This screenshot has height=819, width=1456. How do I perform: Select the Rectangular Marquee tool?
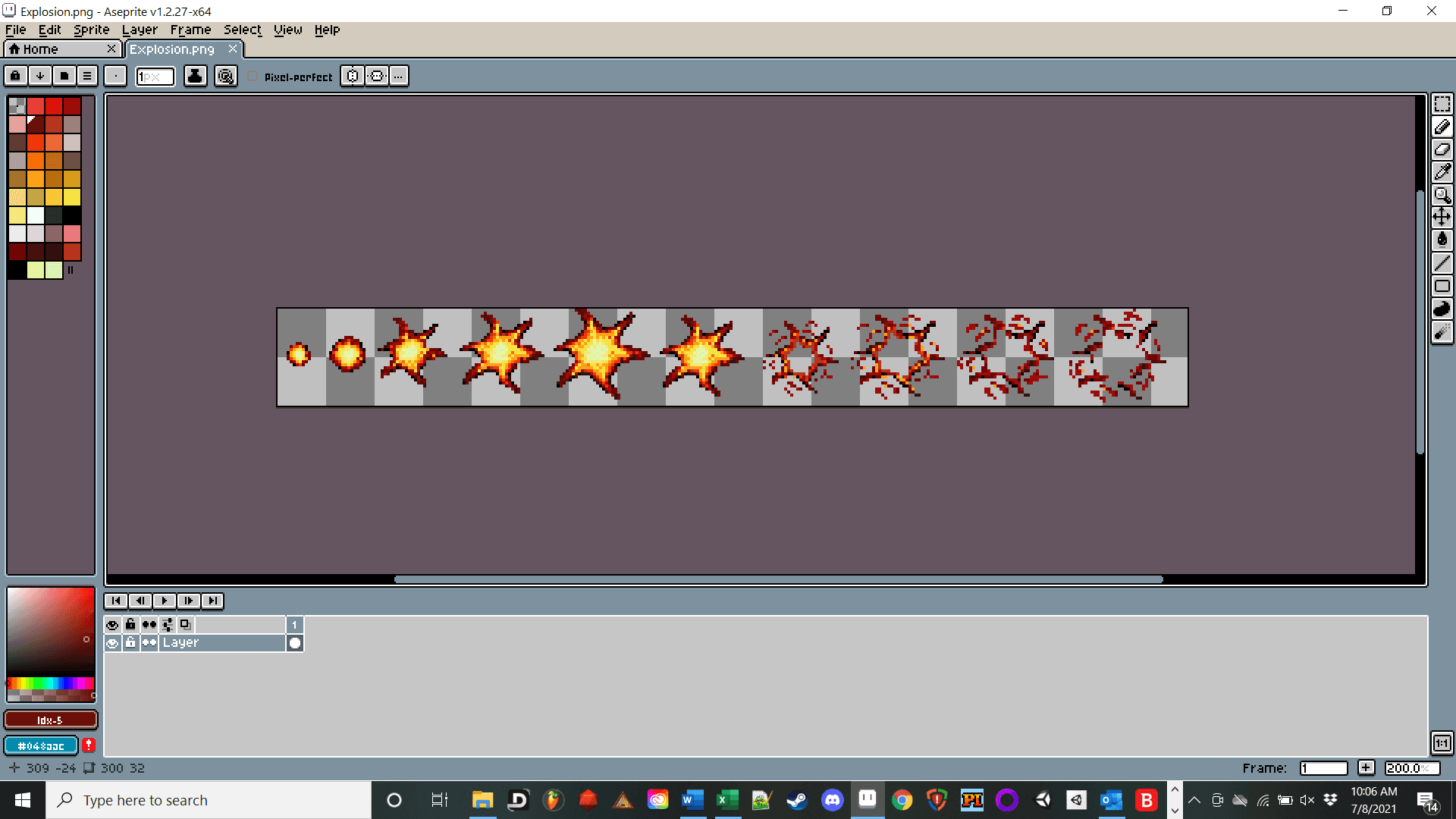pyautogui.click(x=1442, y=104)
